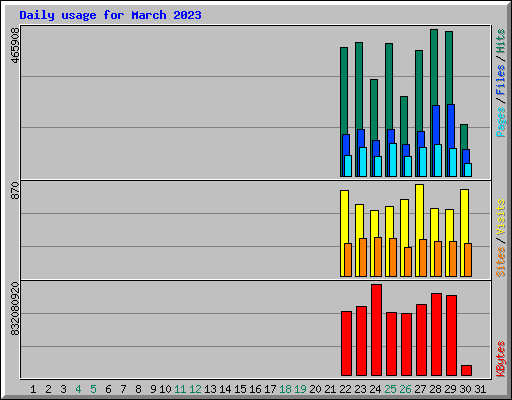Click the cyan Pages bar for day 25
The height and width of the screenshot is (400, 512).
393,160
